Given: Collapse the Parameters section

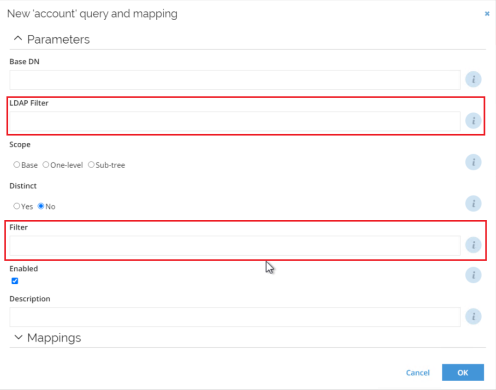Looking at the screenshot, I should (18, 39).
